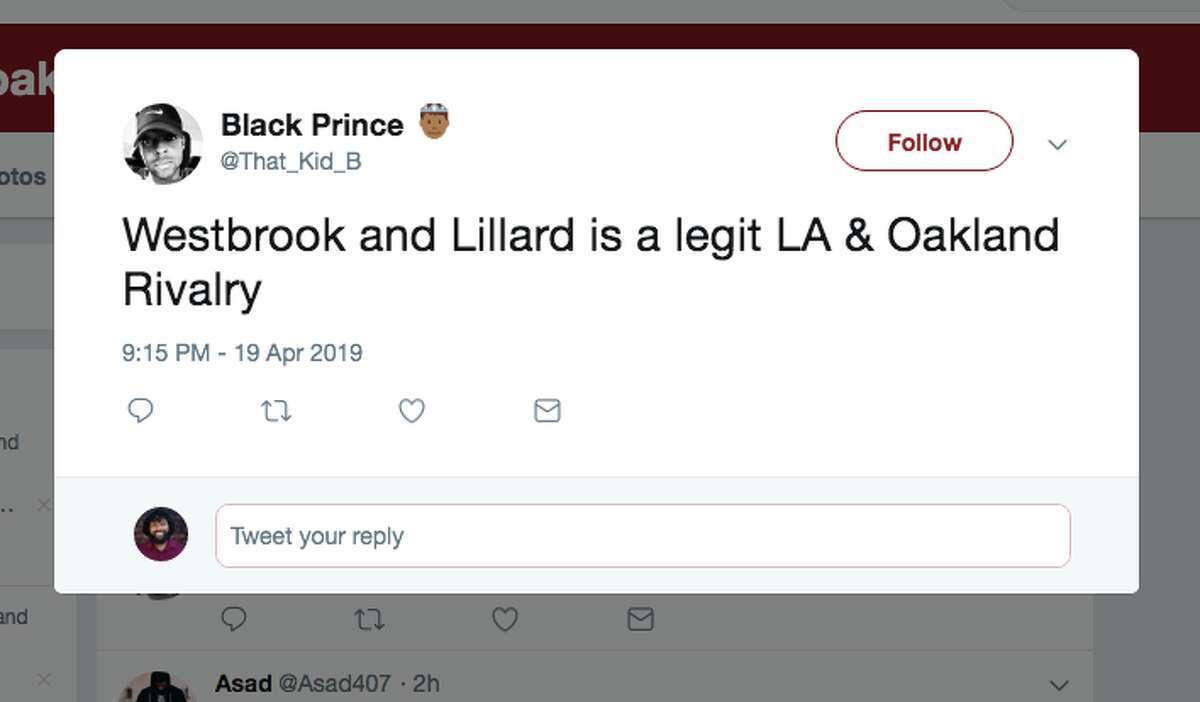Retweet Black Prince's tweet
Image resolution: width=1200 pixels, height=702 pixels.
pos(276,410)
